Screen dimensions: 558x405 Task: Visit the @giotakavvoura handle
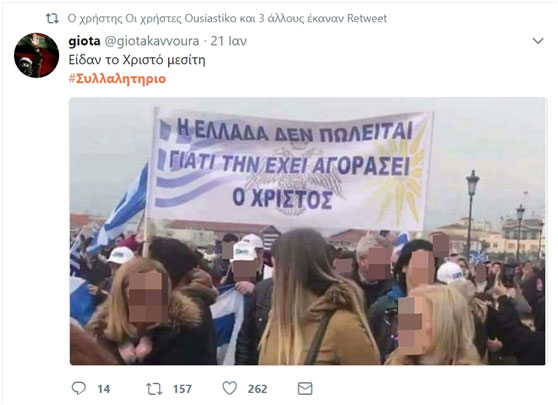coord(152,41)
